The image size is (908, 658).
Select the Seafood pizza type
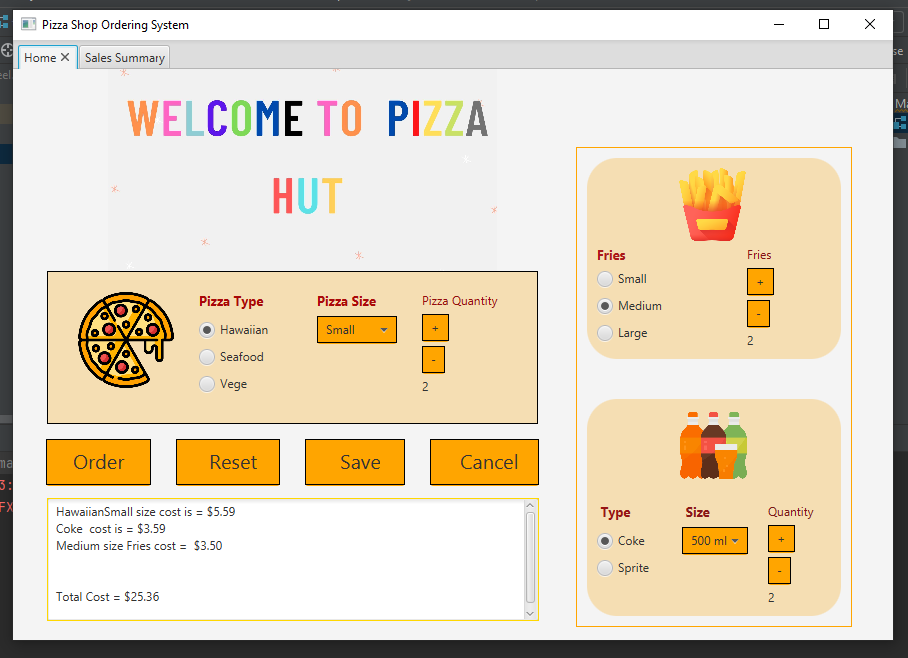207,357
